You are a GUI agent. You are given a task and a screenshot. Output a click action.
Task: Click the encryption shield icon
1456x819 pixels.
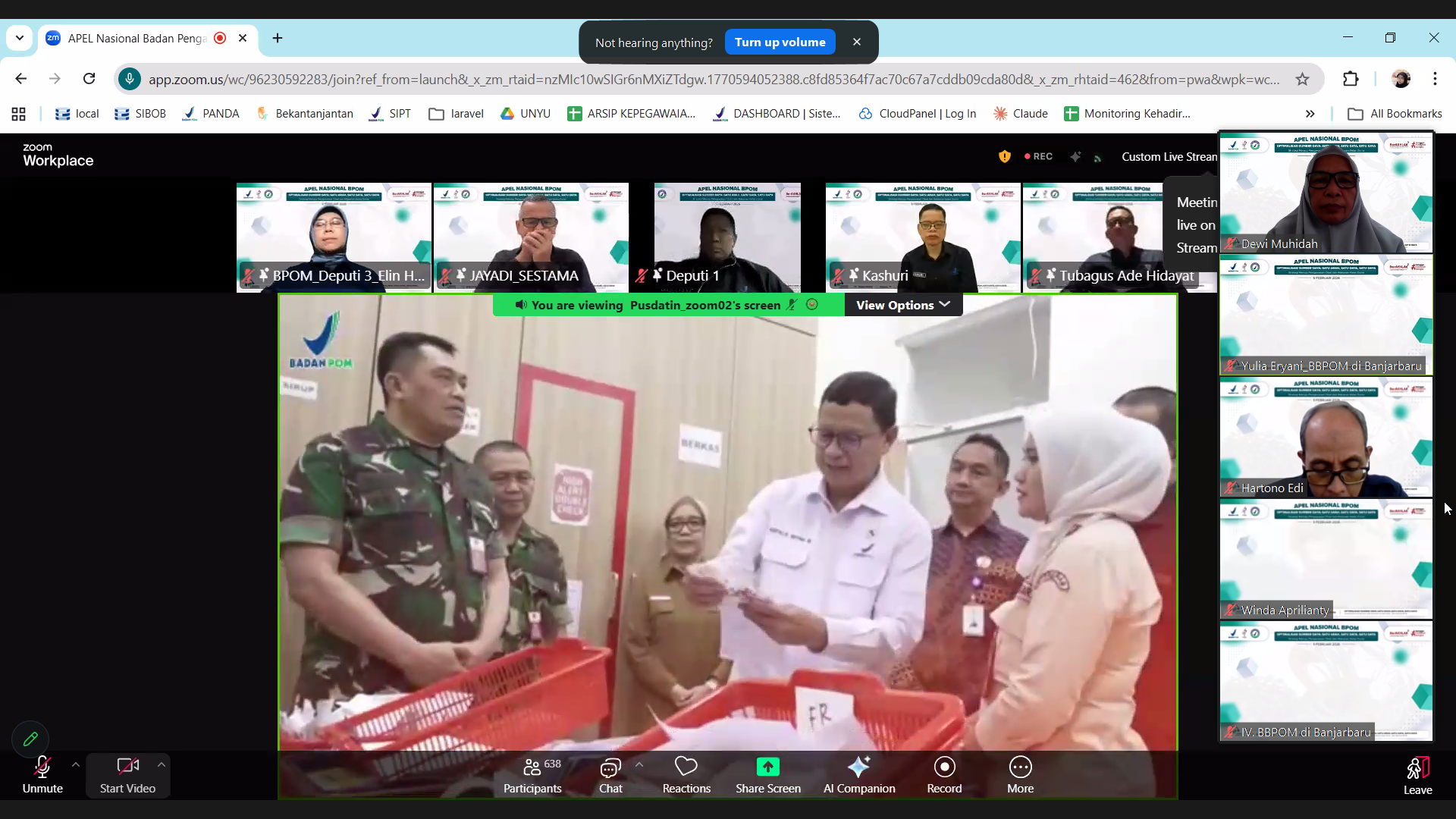point(1005,156)
